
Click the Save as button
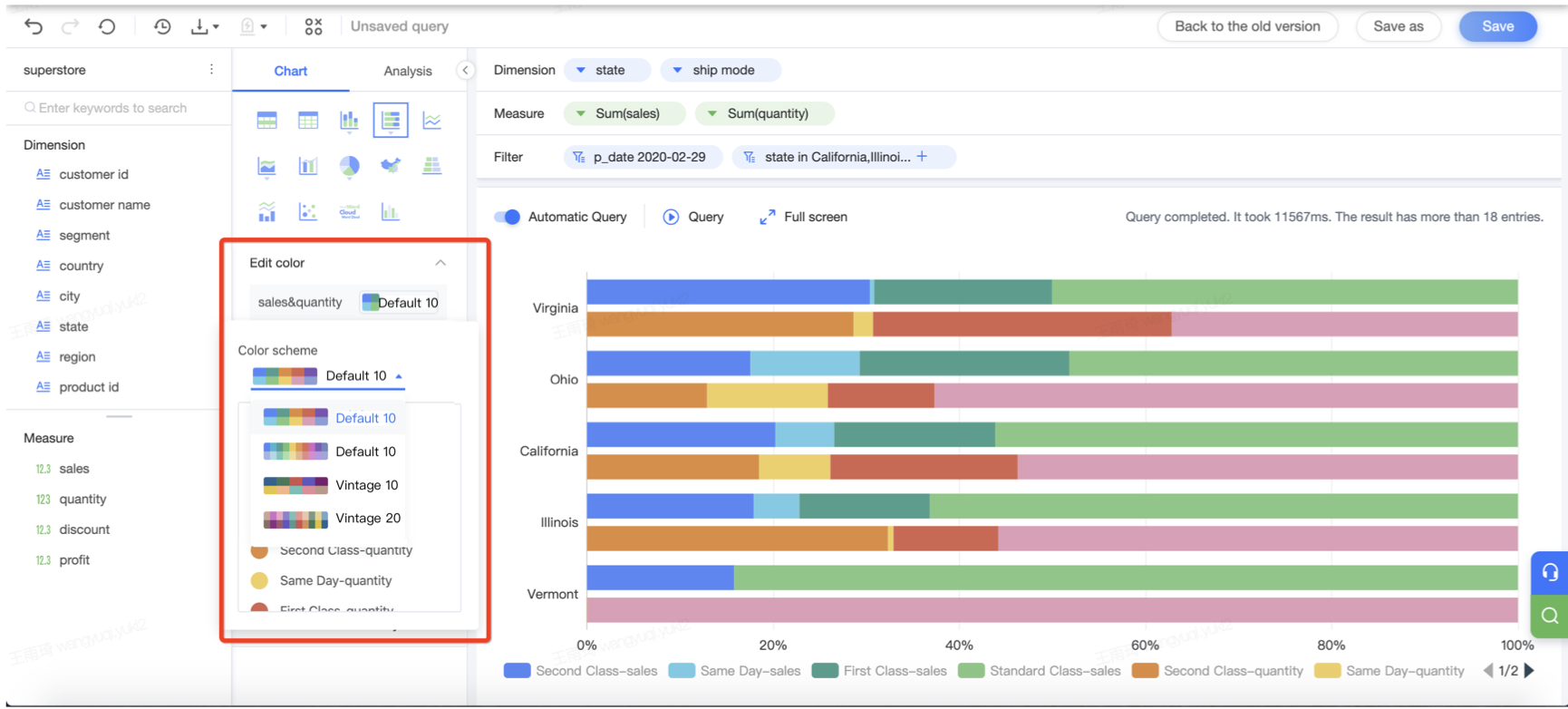[x=1399, y=26]
